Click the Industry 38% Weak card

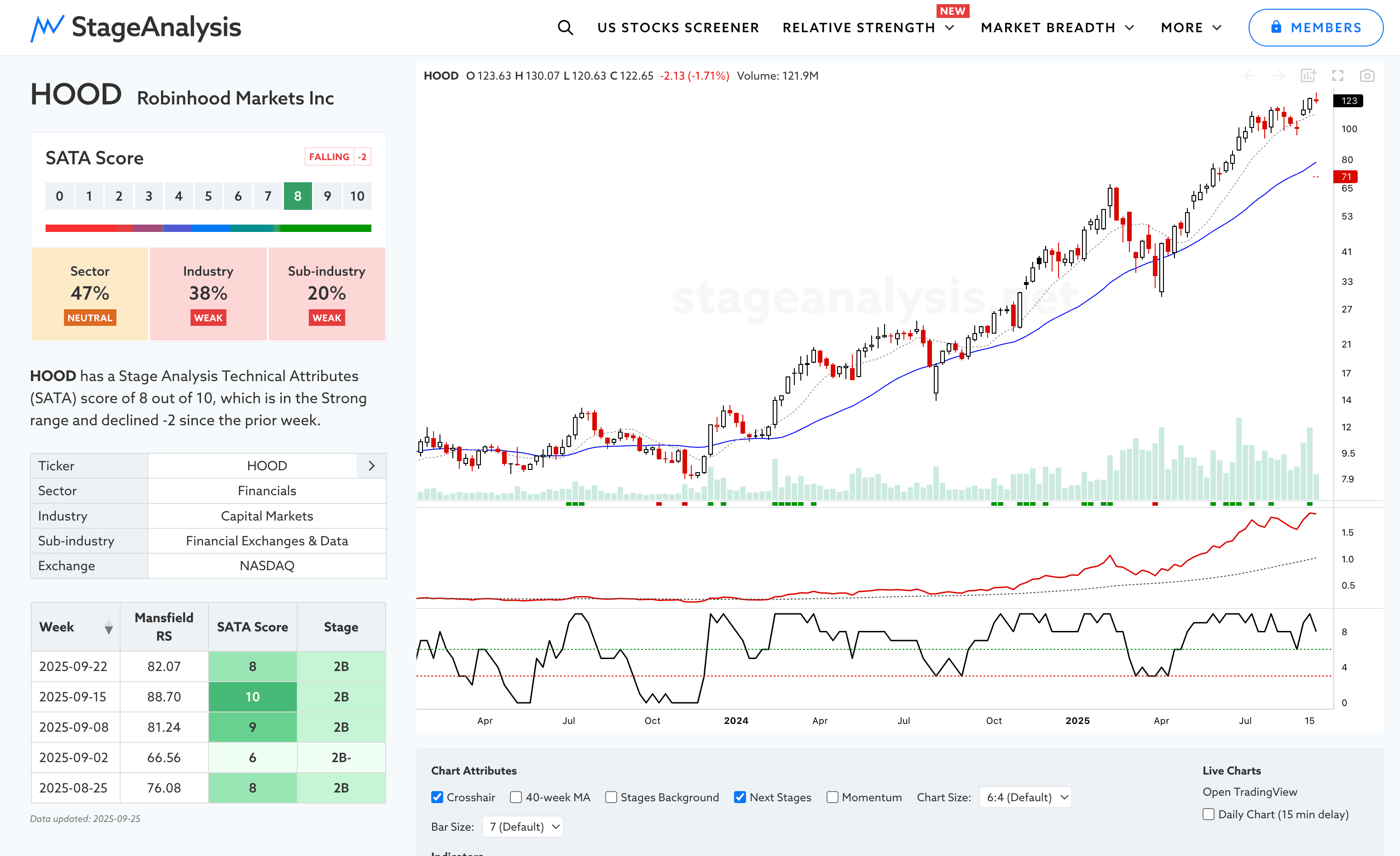pos(208,294)
